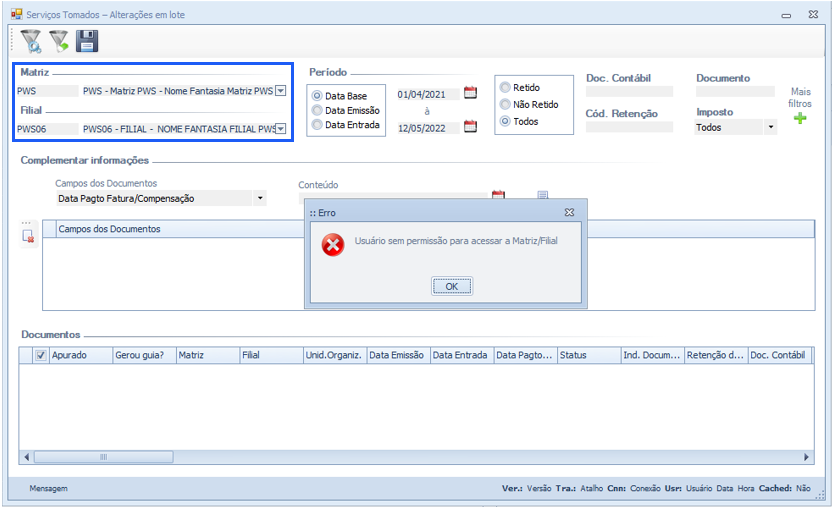The width and height of the screenshot is (834, 509).
Task: Sort by Doc. Contábil column header
Action: (x=779, y=355)
